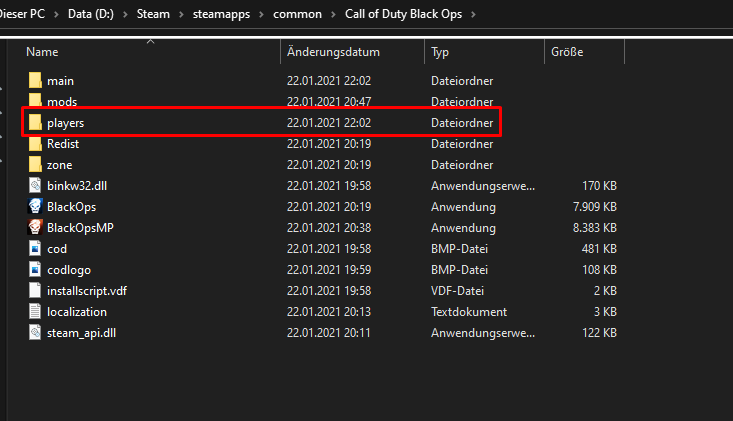
Task: Click the main folder icon
Action: pyautogui.click(x=35, y=80)
